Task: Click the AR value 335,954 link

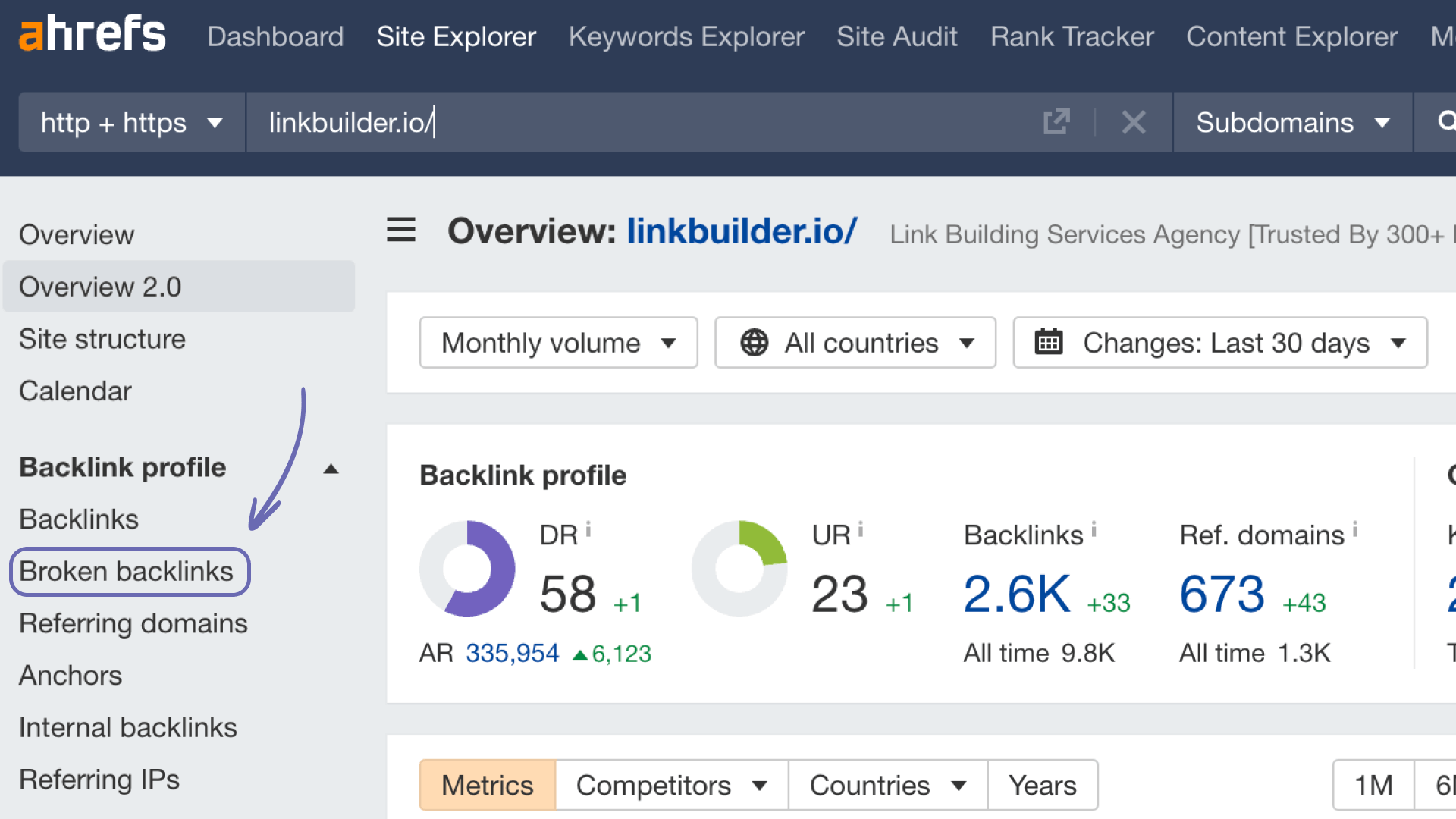Action: pos(511,652)
